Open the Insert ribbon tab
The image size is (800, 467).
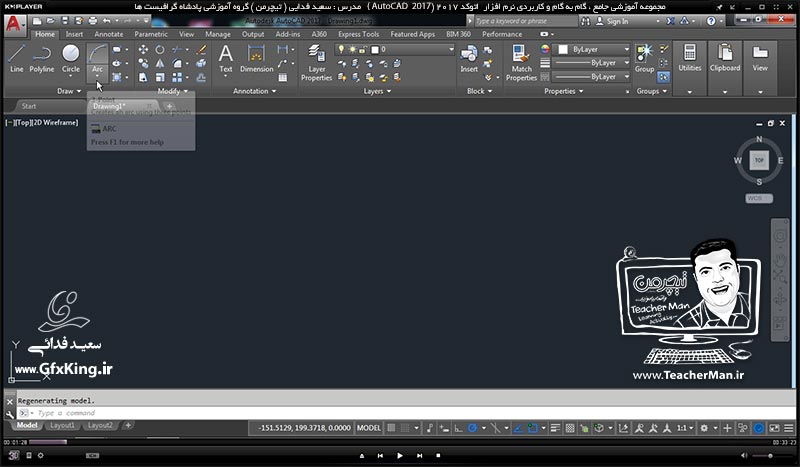click(74, 34)
